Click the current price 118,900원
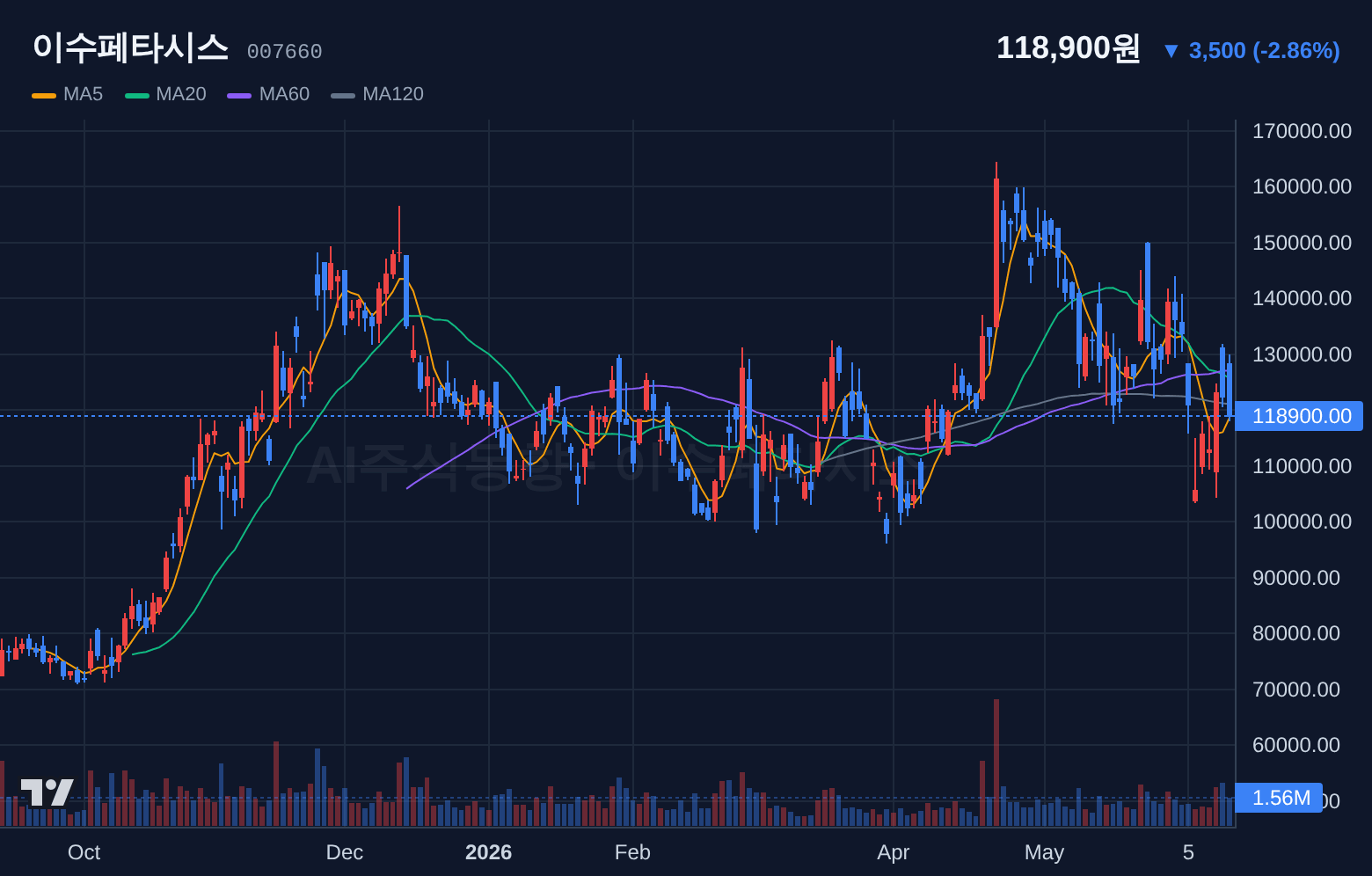The width and height of the screenshot is (1372, 876). [x=1068, y=47]
